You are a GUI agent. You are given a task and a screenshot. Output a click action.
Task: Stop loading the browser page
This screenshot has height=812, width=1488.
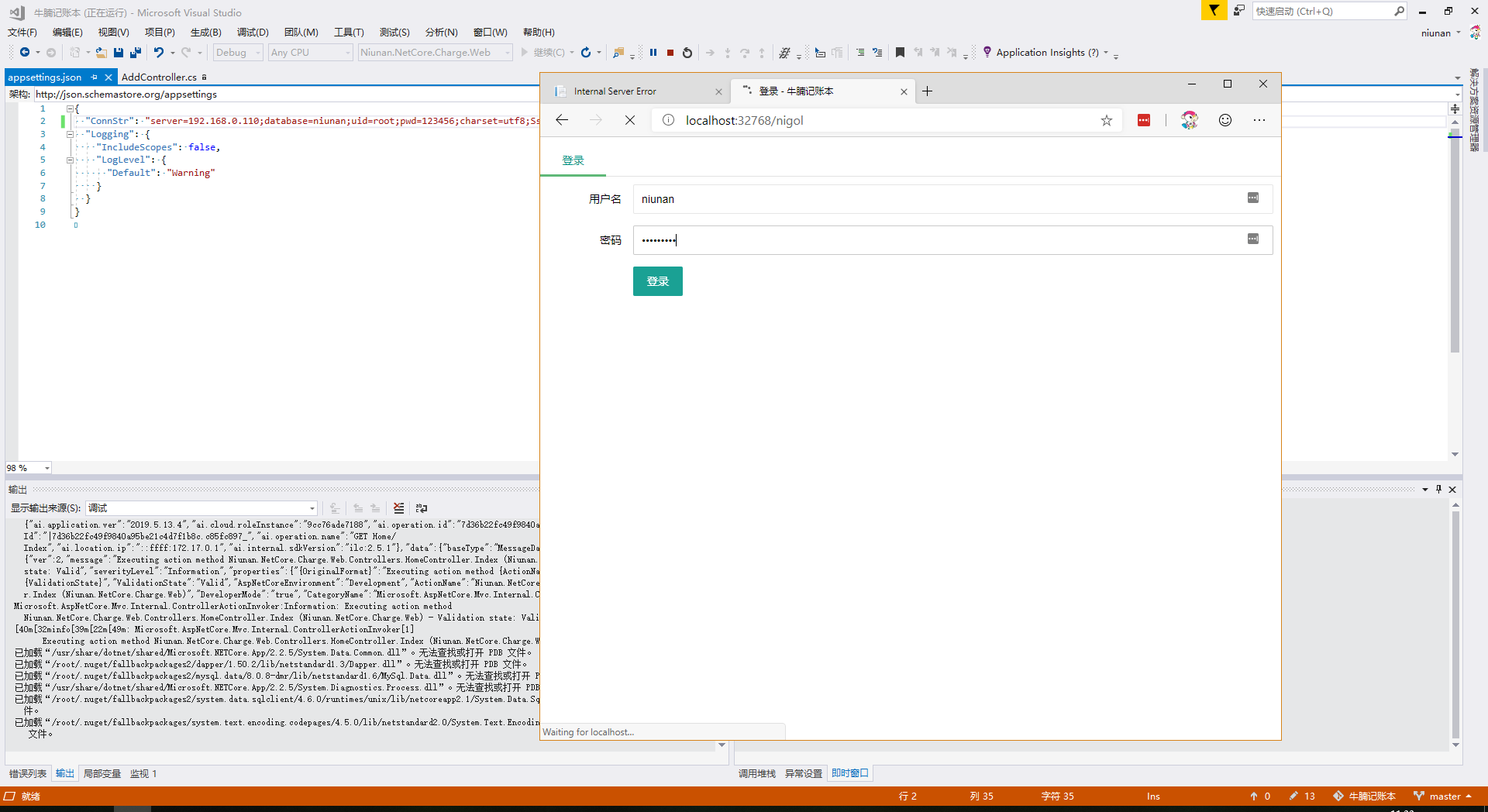pyautogui.click(x=630, y=120)
